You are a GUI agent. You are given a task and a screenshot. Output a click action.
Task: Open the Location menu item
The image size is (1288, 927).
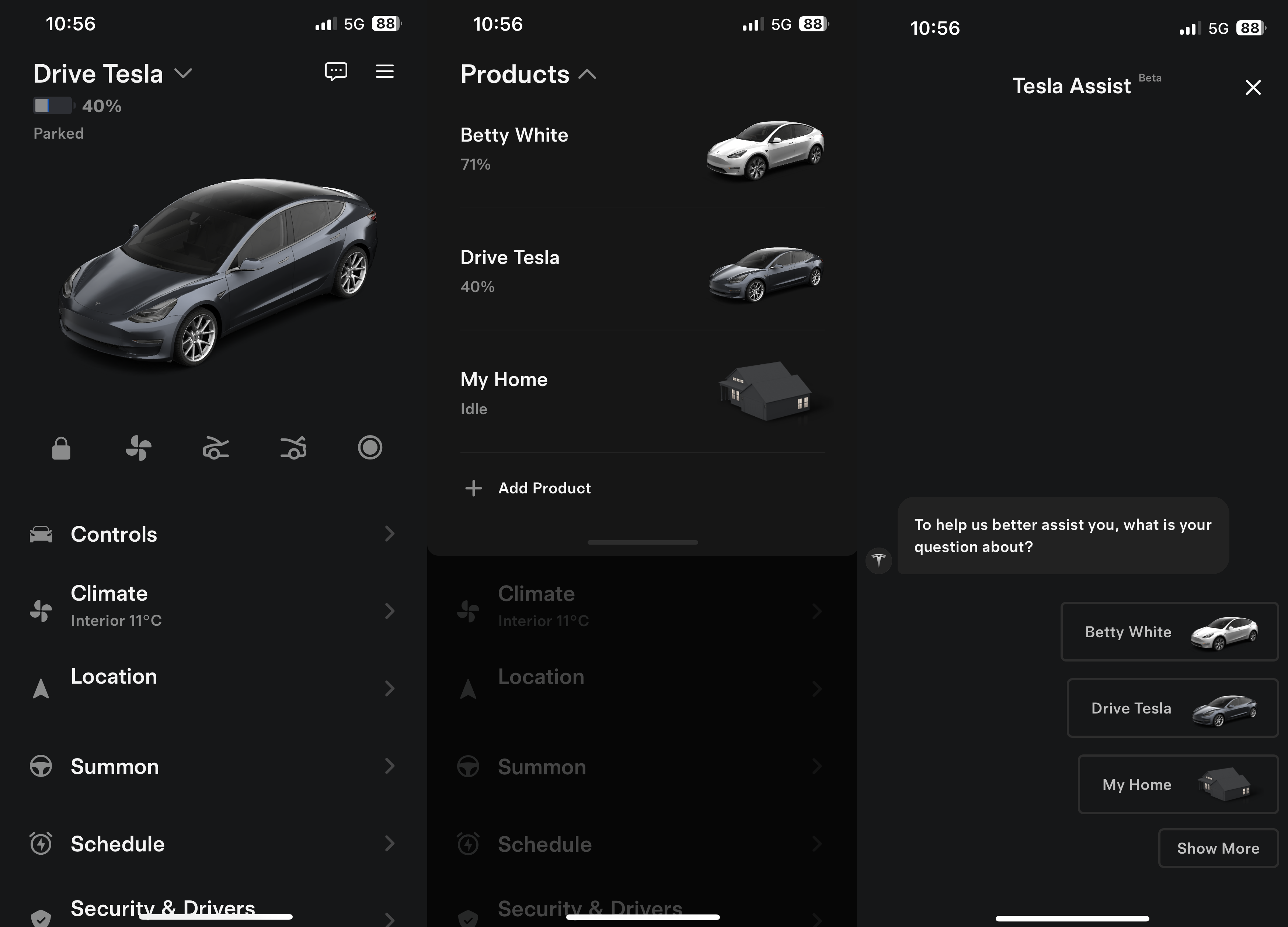(x=114, y=677)
